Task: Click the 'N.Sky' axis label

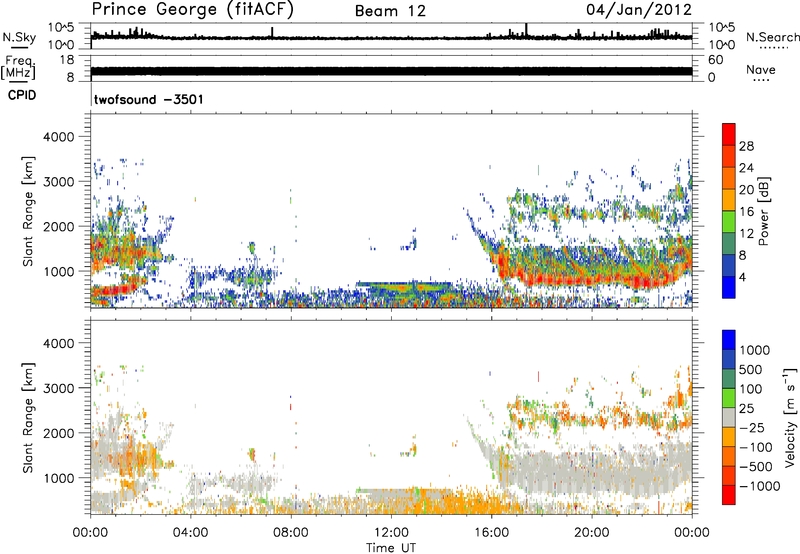Action: click(19, 37)
